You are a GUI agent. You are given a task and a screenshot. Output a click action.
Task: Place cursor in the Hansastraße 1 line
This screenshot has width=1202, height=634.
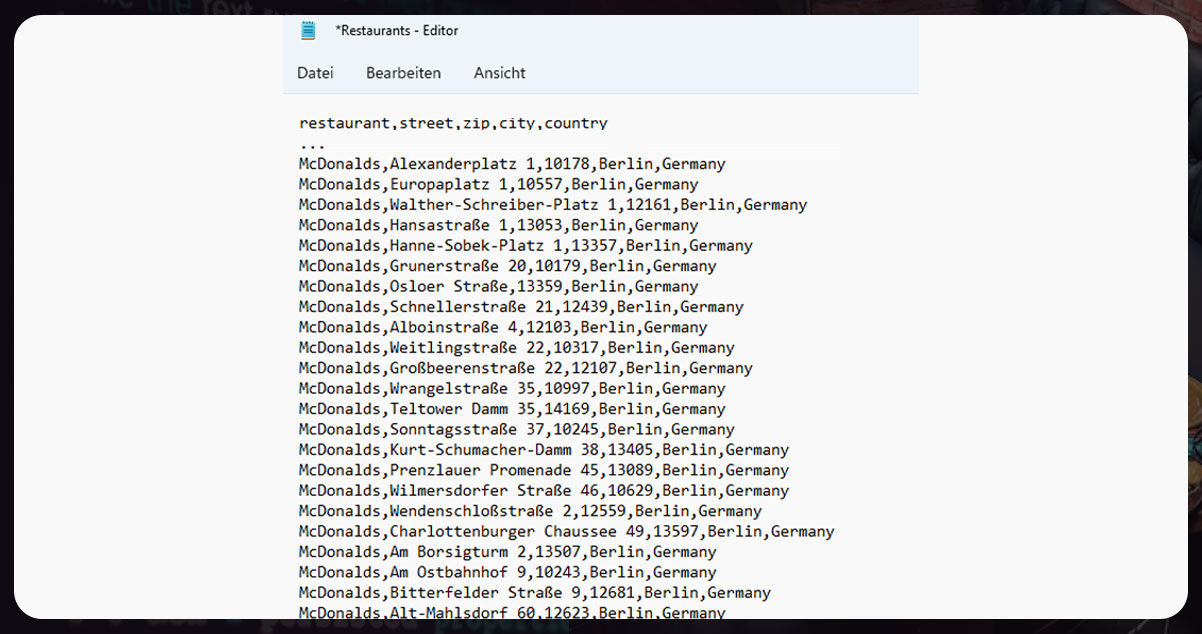[498, 226]
